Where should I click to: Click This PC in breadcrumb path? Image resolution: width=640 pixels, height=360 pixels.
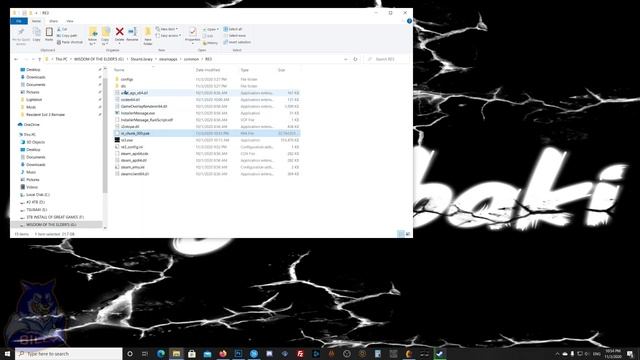61,59
